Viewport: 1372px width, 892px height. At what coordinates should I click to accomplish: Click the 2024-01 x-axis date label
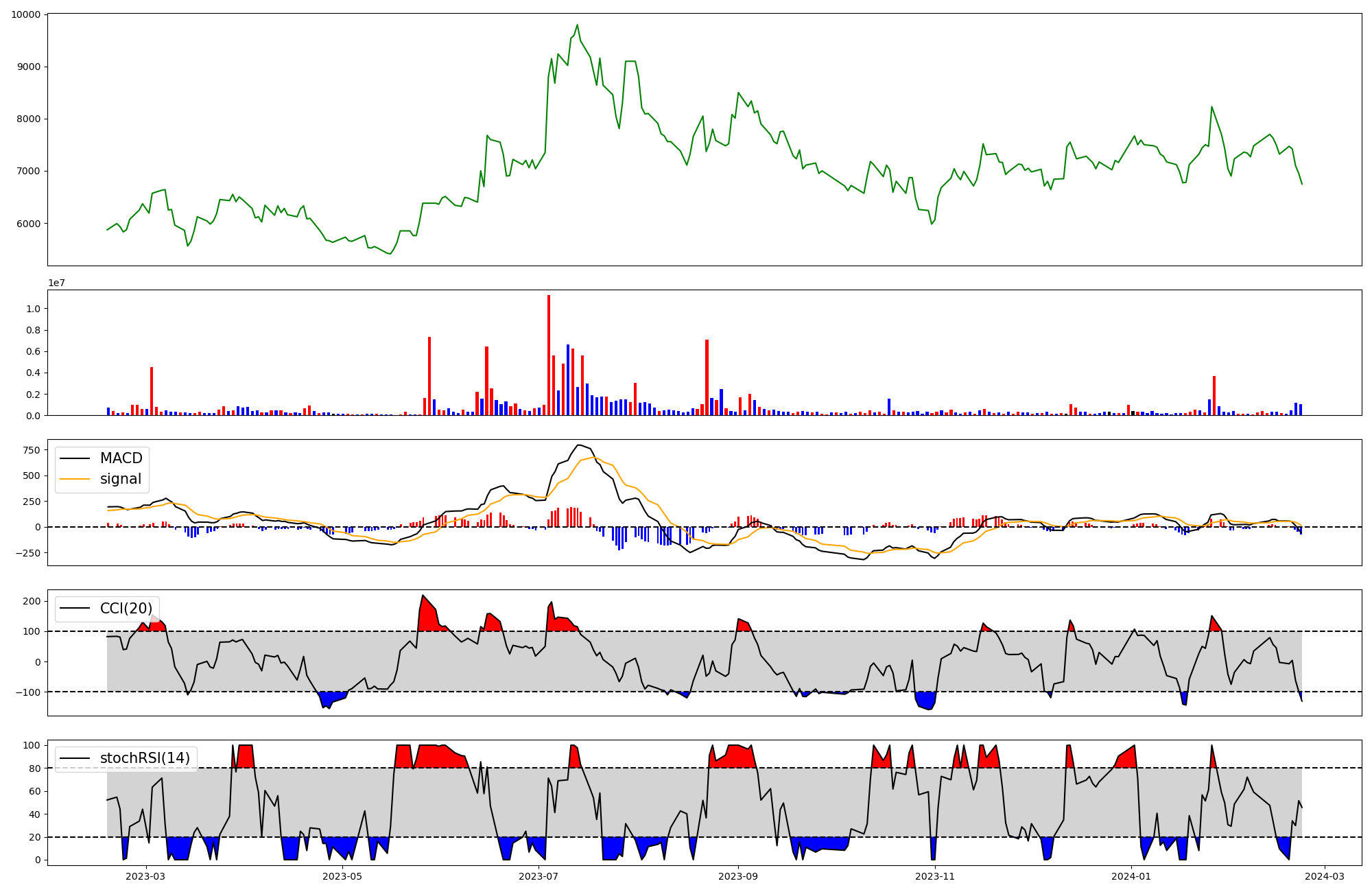[1131, 876]
